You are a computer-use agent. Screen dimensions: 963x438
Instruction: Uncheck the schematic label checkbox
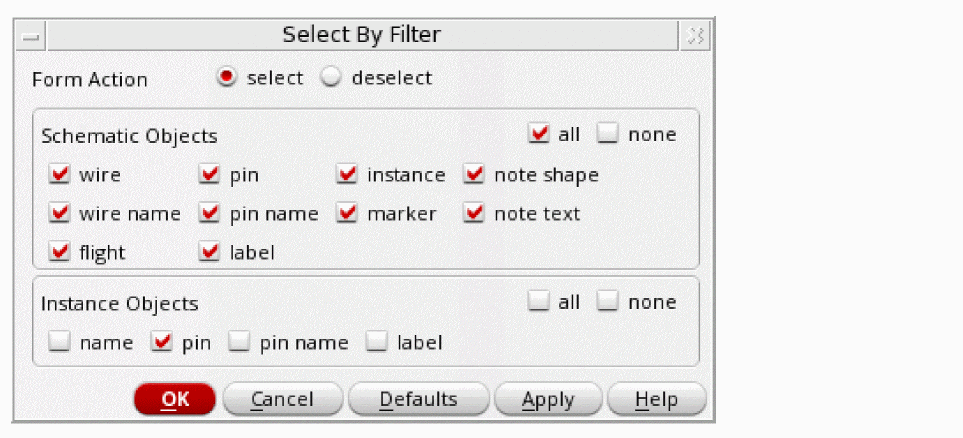click(x=210, y=252)
